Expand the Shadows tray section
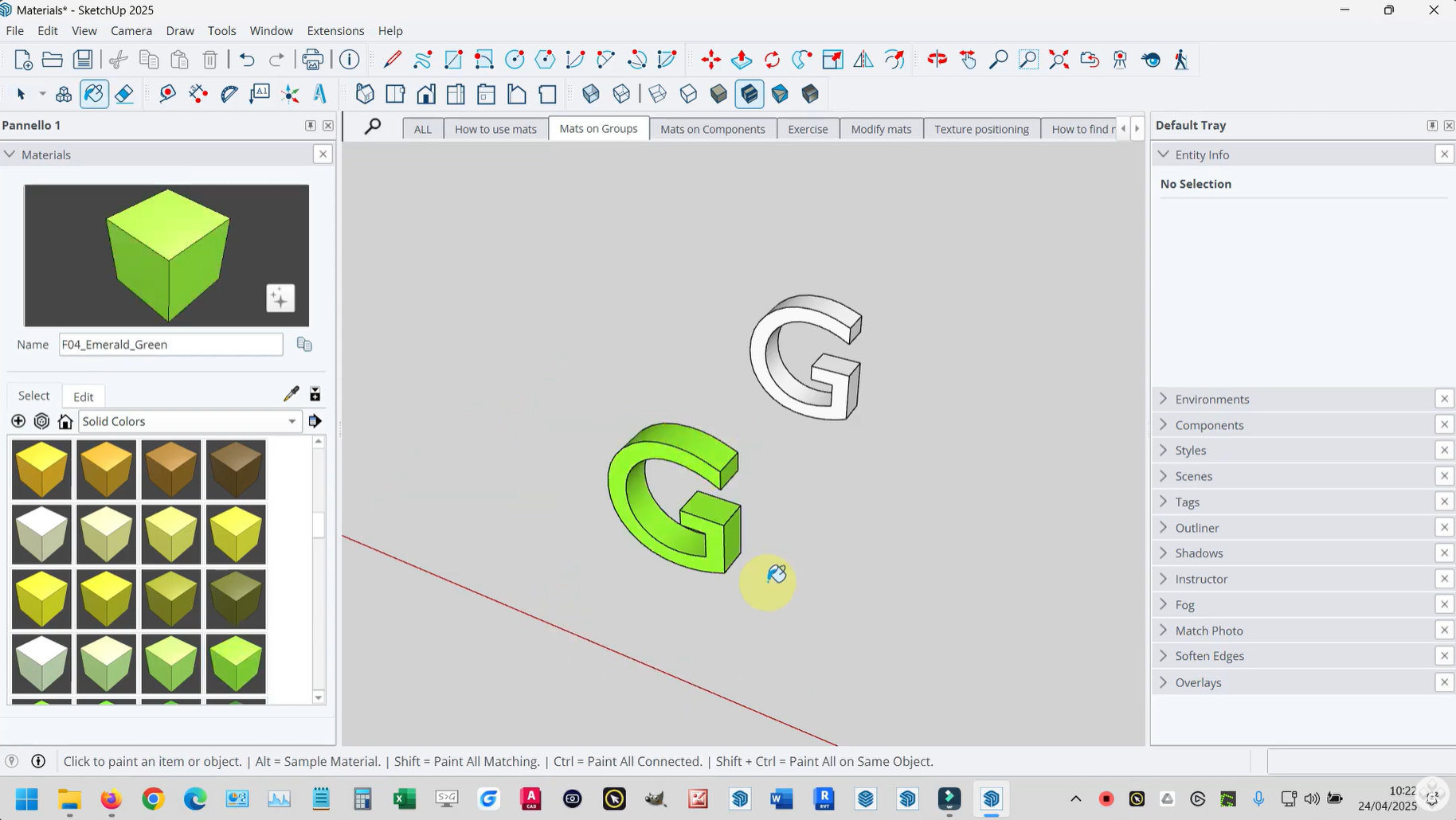This screenshot has width=1456, height=820. (1198, 553)
